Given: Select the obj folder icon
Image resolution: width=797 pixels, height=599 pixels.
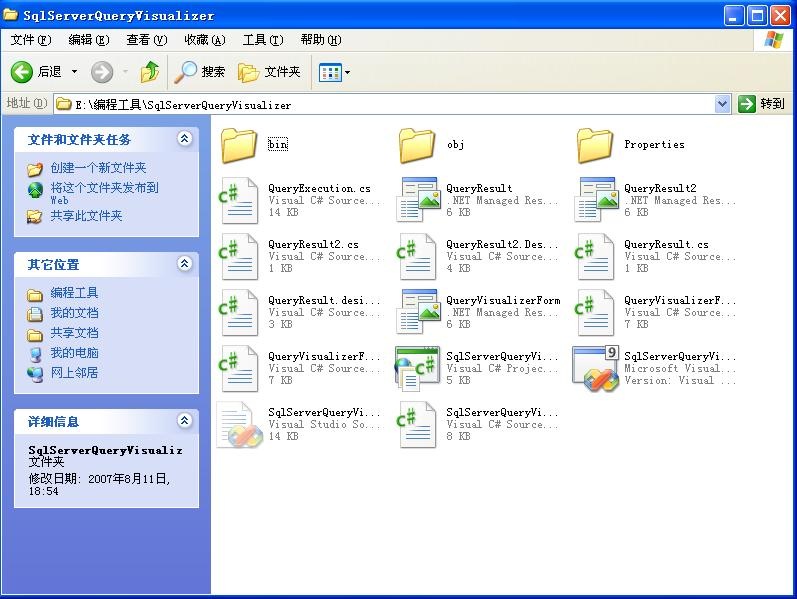Looking at the screenshot, I should tap(416, 145).
